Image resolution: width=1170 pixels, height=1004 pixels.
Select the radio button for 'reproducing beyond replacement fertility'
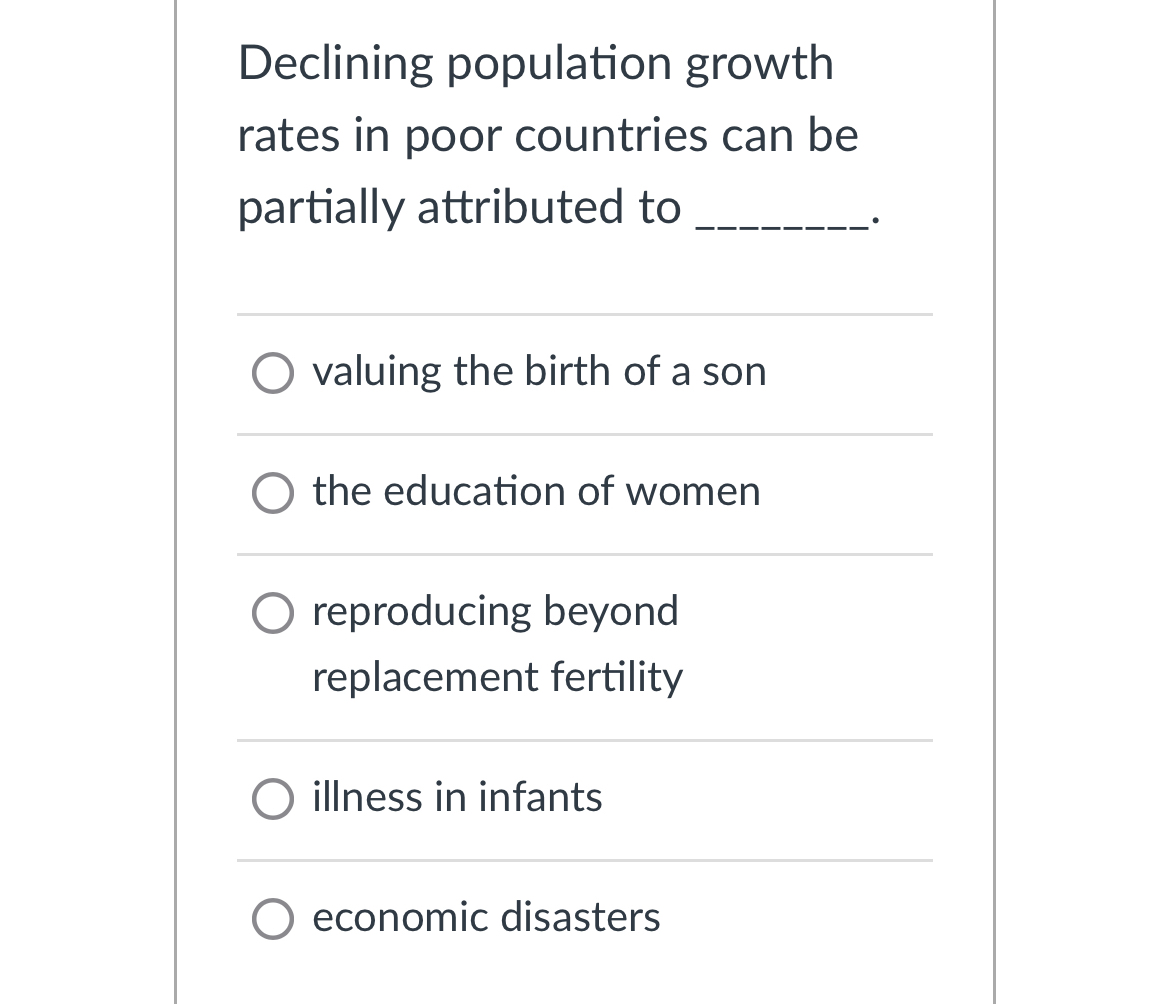pyautogui.click(x=272, y=613)
